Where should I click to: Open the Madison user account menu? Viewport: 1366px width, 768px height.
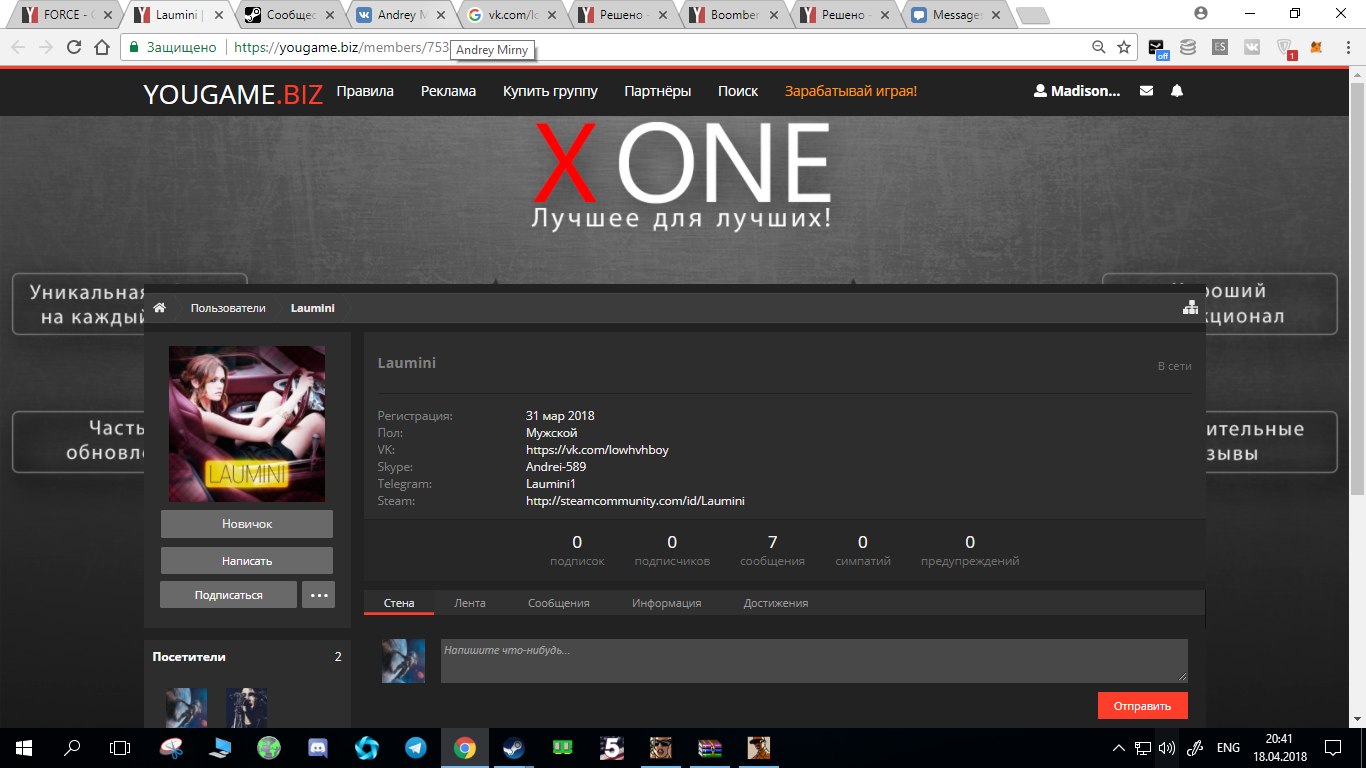[1077, 91]
